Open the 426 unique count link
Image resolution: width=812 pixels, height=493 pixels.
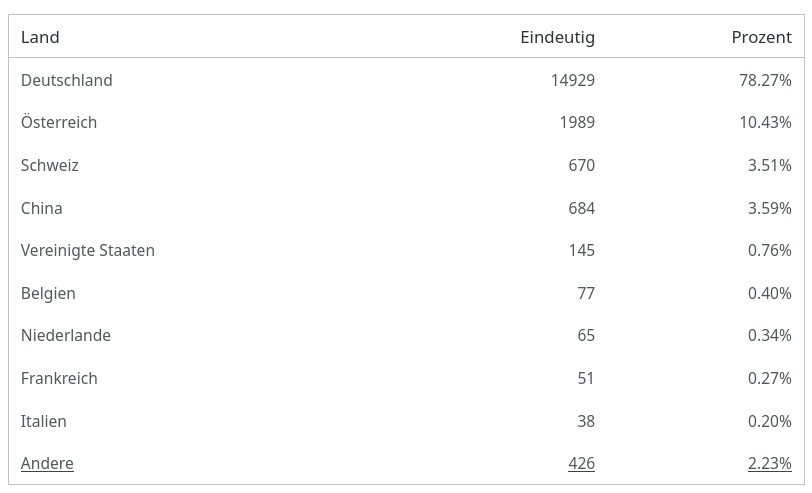tap(581, 463)
